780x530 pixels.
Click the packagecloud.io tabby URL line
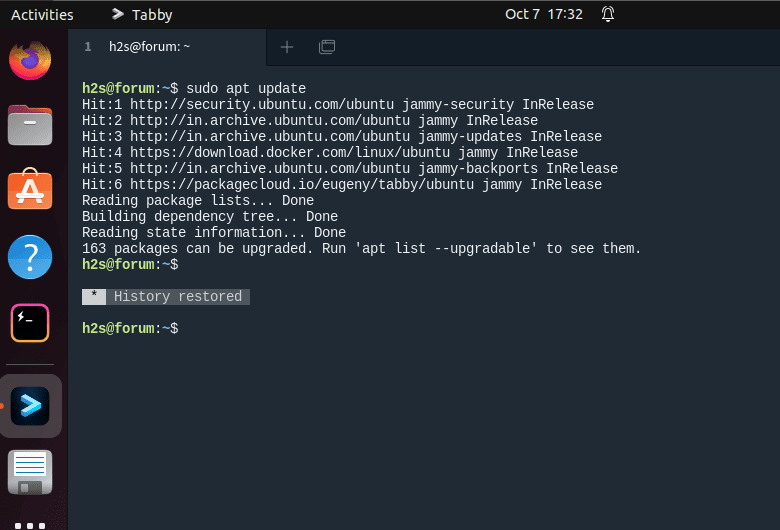(342, 184)
